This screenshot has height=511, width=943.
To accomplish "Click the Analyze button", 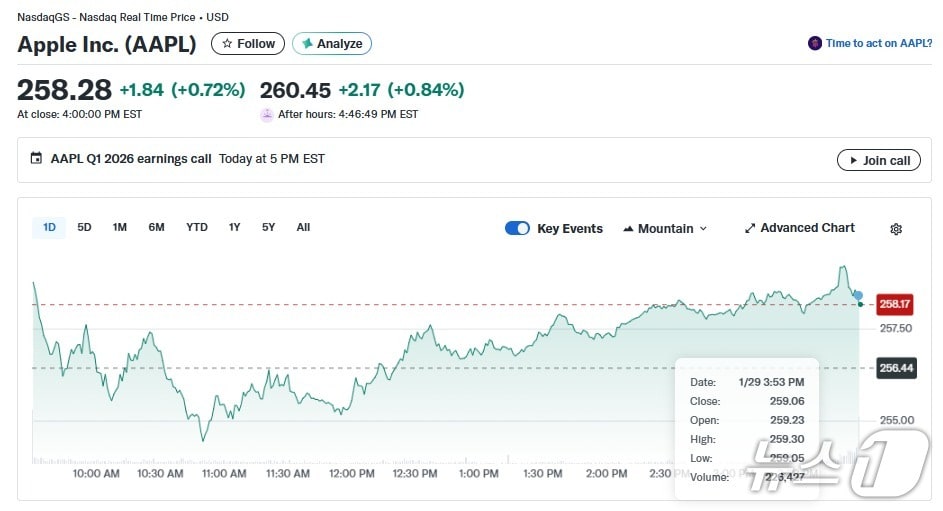I will click(332, 44).
